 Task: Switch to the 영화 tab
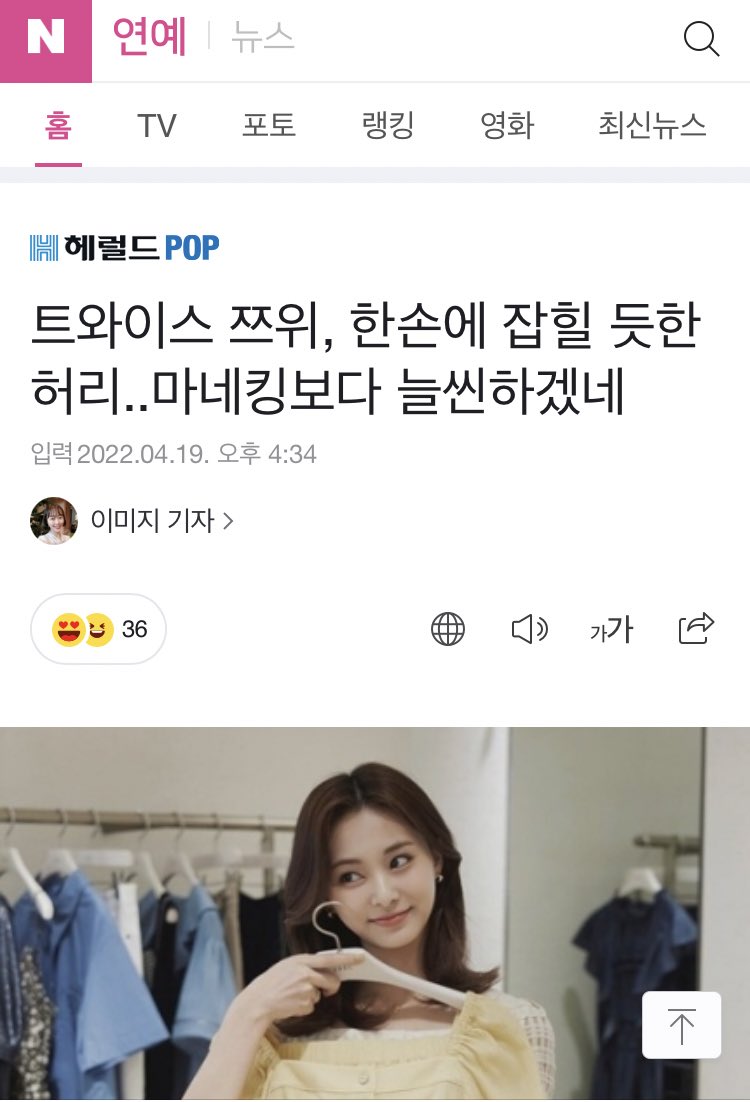tap(507, 127)
